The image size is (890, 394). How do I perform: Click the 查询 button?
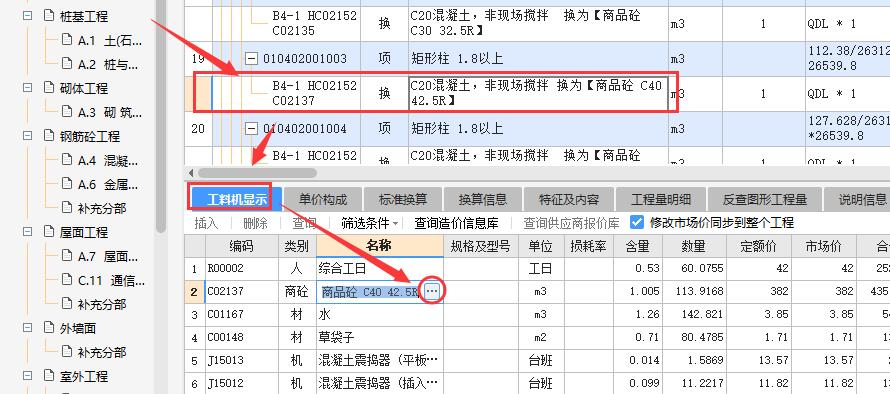click(304, 223)
